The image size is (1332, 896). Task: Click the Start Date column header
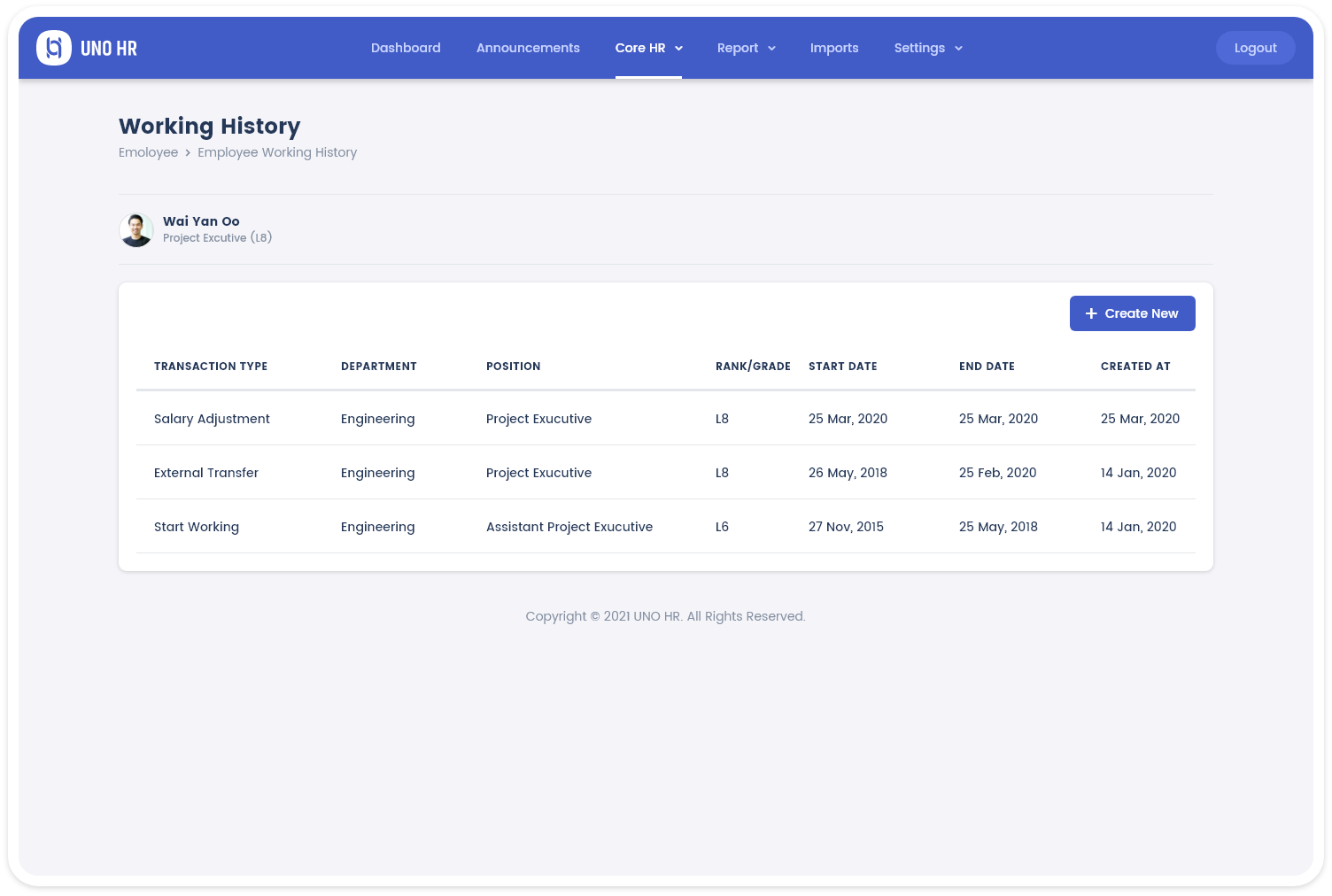pyautogui.click(x=842, y=367)
